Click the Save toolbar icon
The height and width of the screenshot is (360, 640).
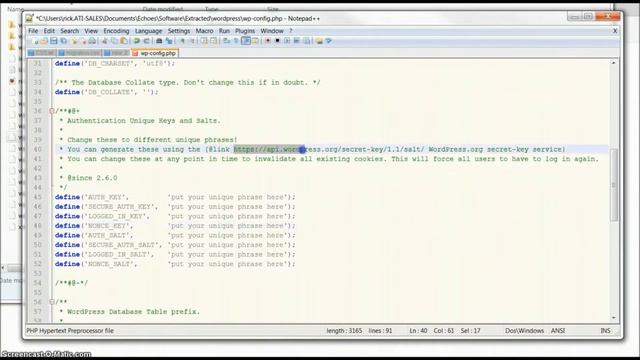[x=53, y=41]
